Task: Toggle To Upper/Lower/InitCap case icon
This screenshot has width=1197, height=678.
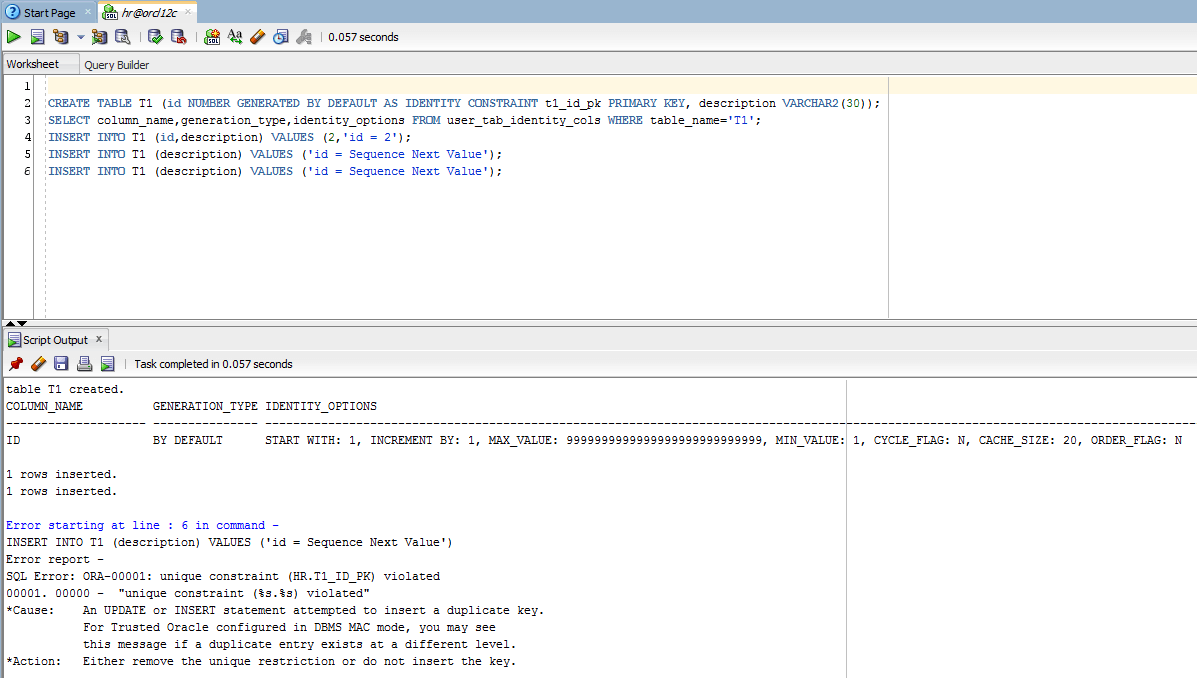Action: [235, 37]
